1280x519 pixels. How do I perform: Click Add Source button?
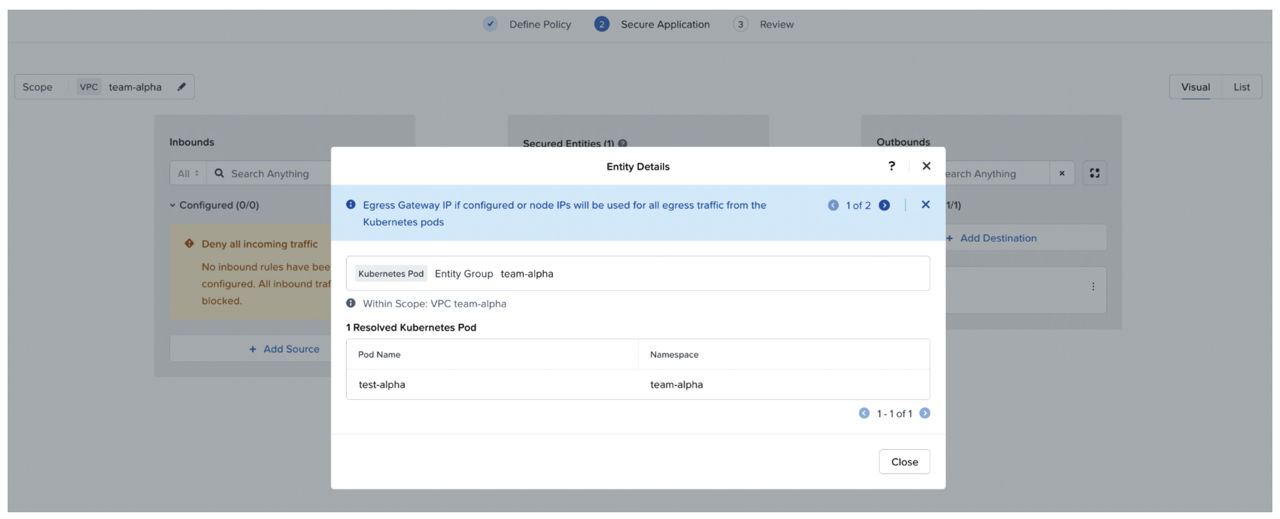click(285, 349)
